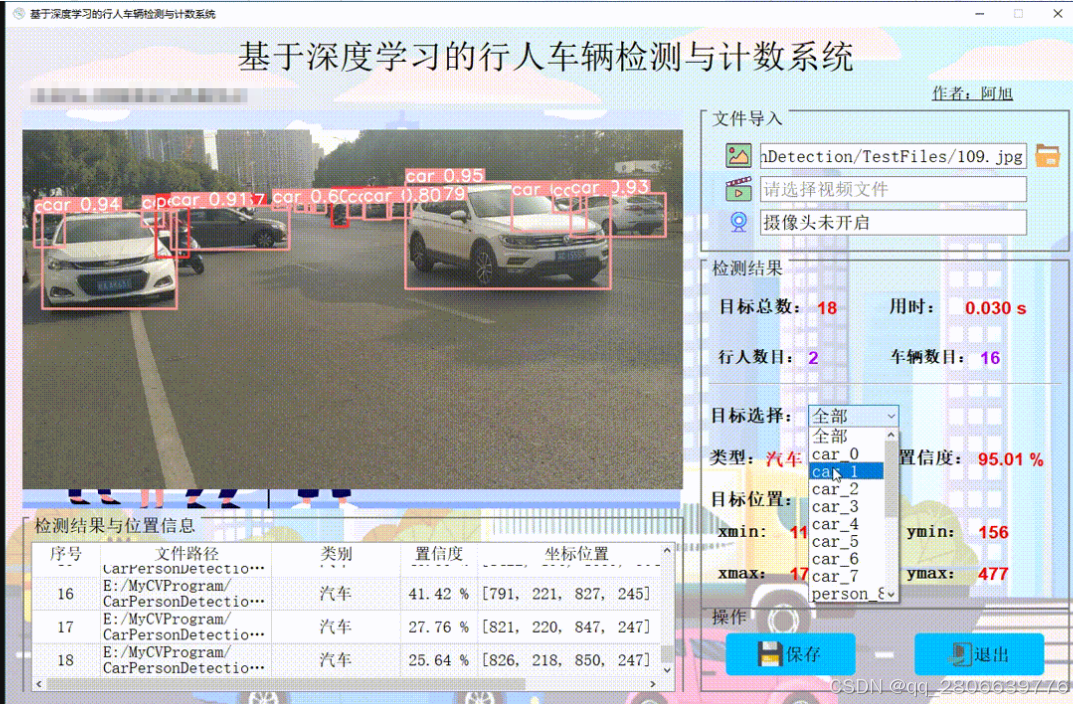Click the camera webcam icon

(x=738, y=222)
